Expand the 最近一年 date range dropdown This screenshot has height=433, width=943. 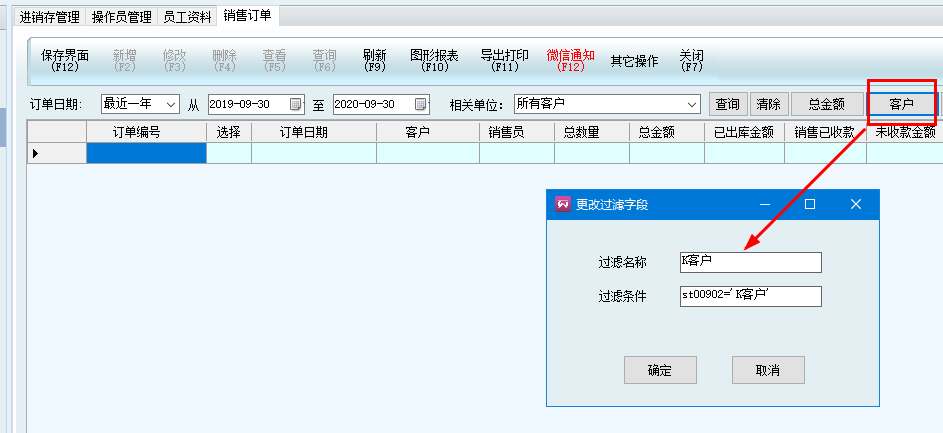click(170, 104)
